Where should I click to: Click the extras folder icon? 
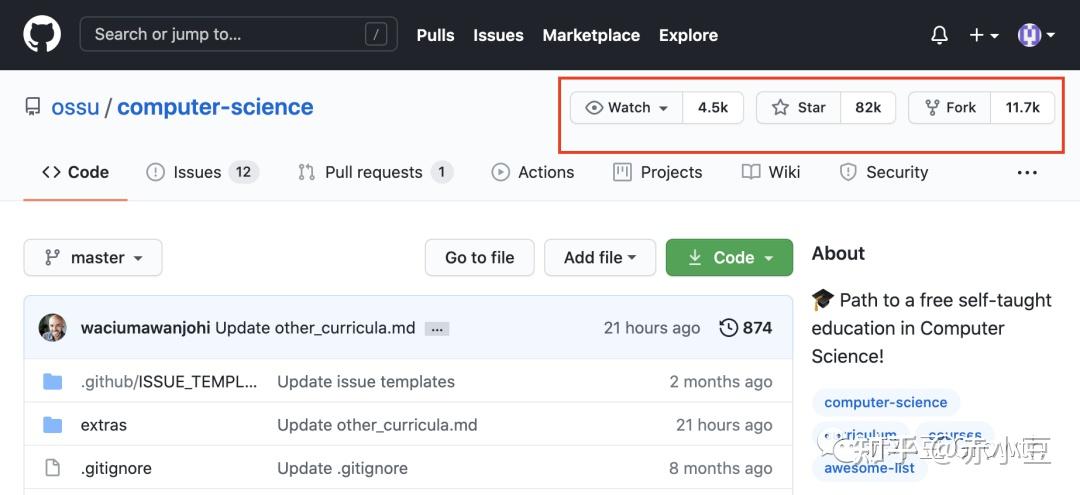coord(53,425)
